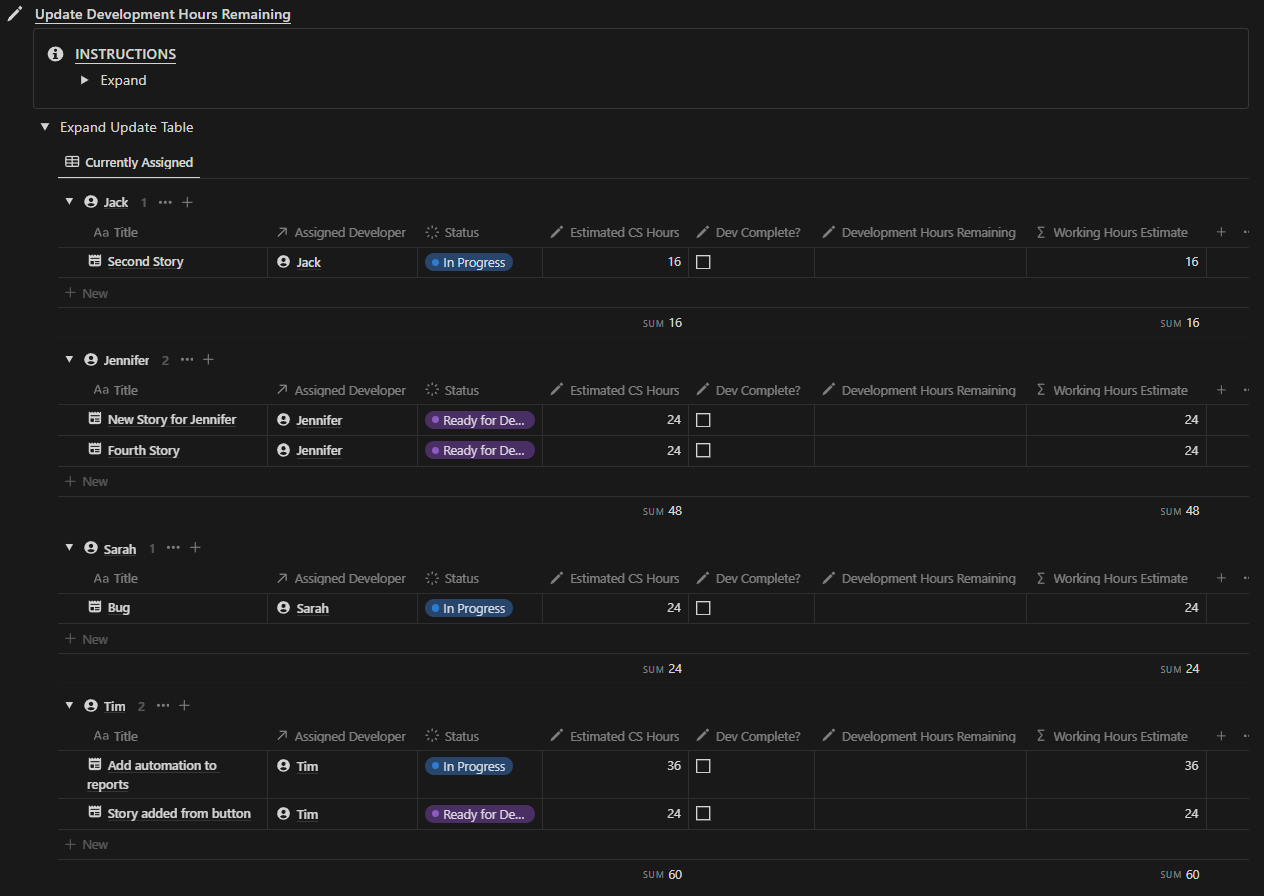Add a property column in Sarah's table
Viewport: 1264px width, 896px height.
[x=1221, y=578]
